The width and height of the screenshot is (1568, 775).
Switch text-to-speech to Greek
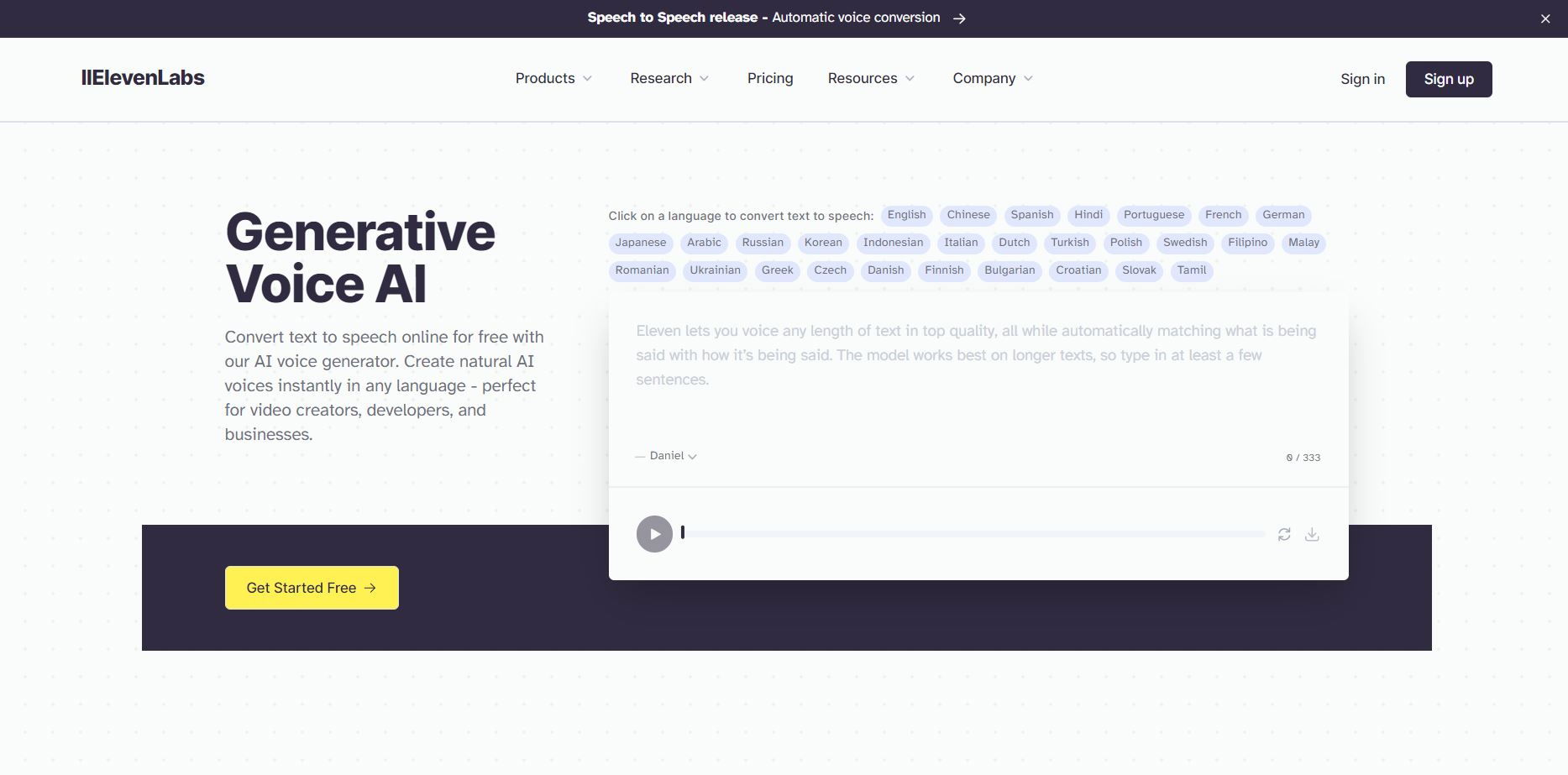tap(778, 270)
